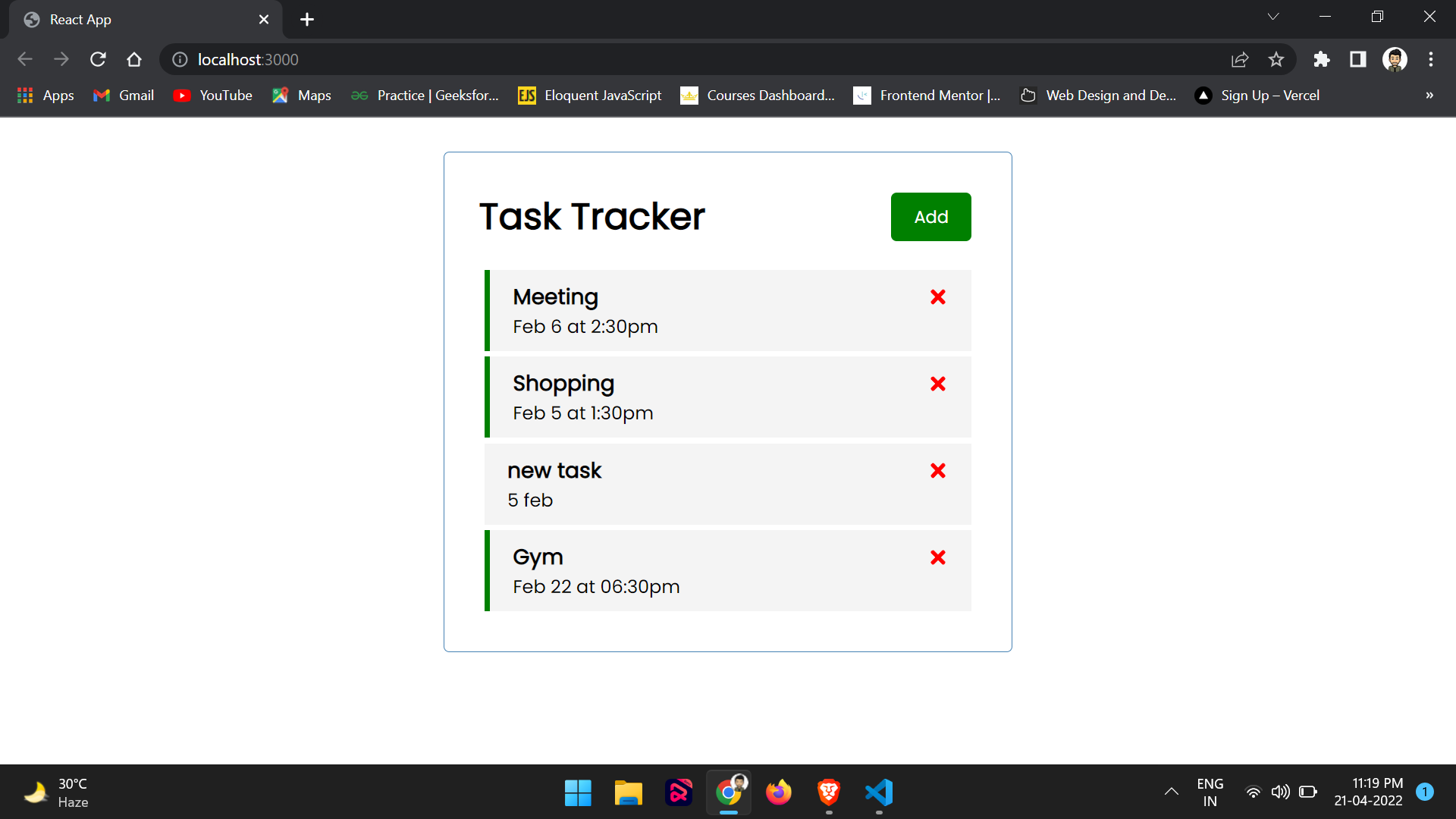Delete the 'new task' entry
The width and height of the screenshot is (1456, 819).
click(x=938, y=471)
